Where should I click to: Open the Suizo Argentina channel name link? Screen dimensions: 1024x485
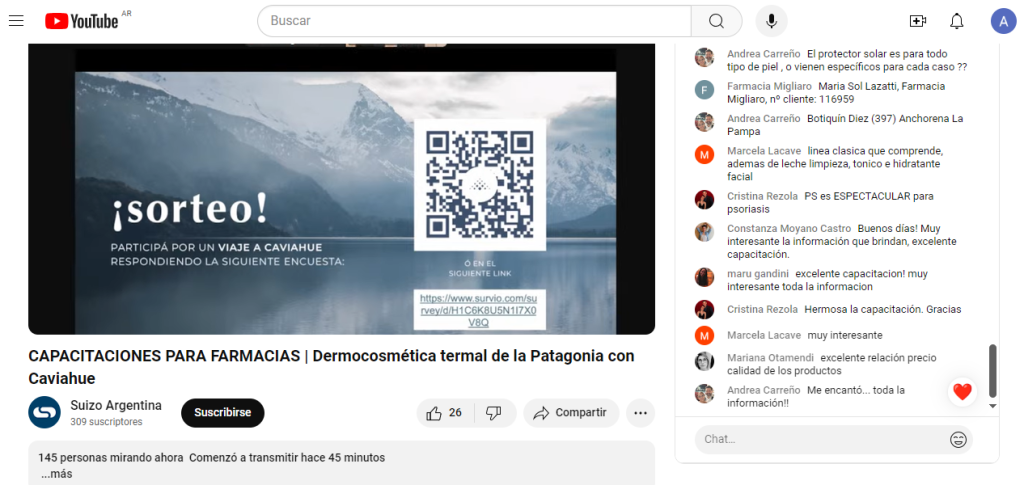click(116, 405)
